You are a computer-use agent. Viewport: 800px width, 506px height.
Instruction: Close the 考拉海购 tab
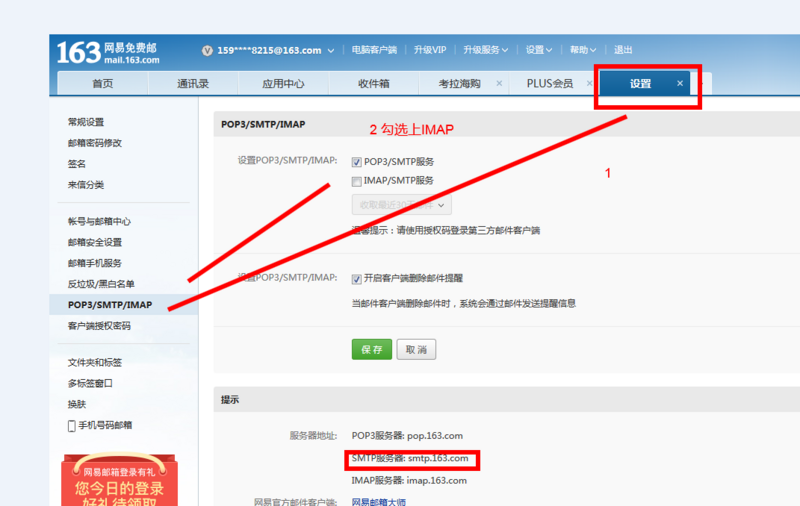click(499, 83)
